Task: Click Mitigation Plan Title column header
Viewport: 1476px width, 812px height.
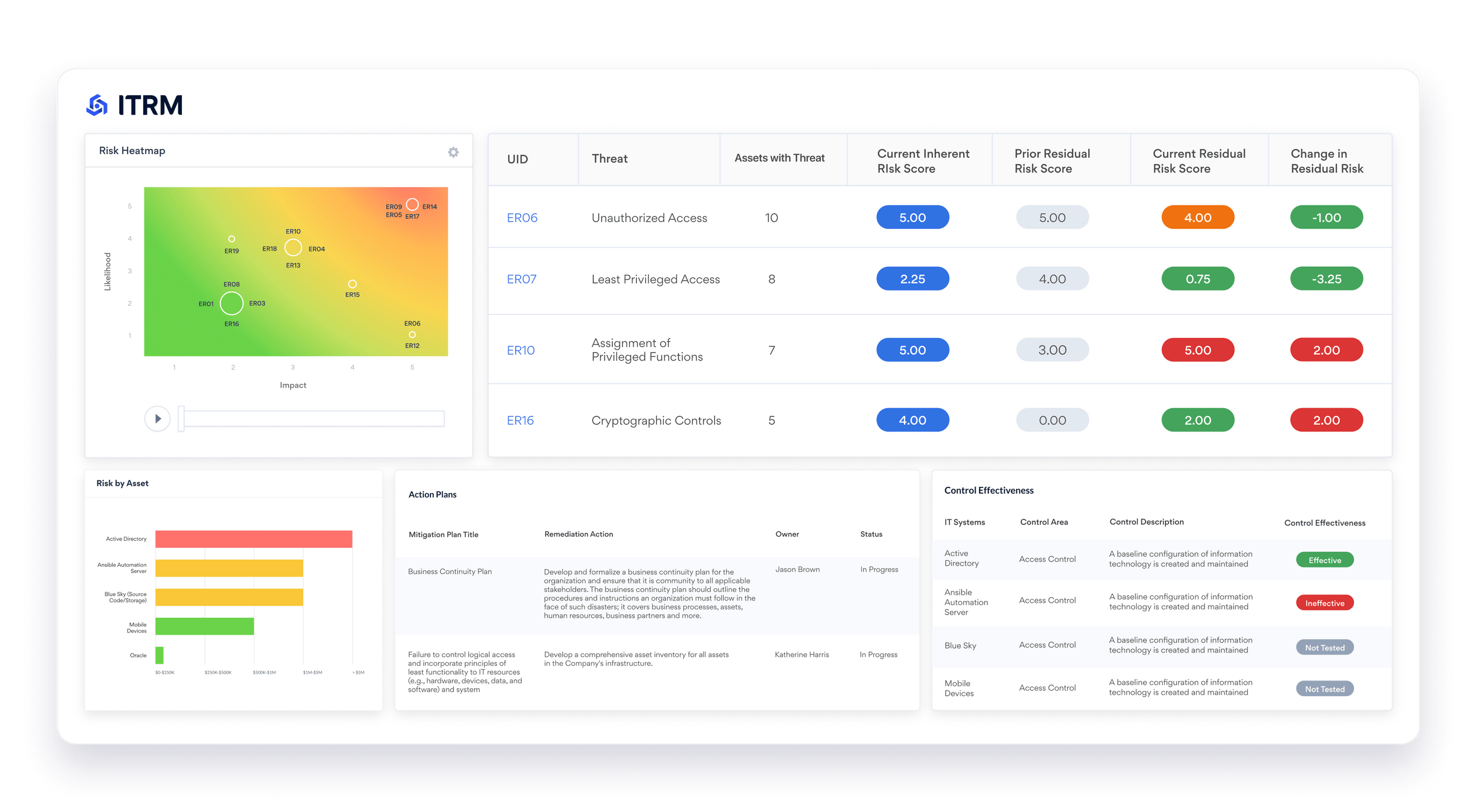Action: coord(443,534)
